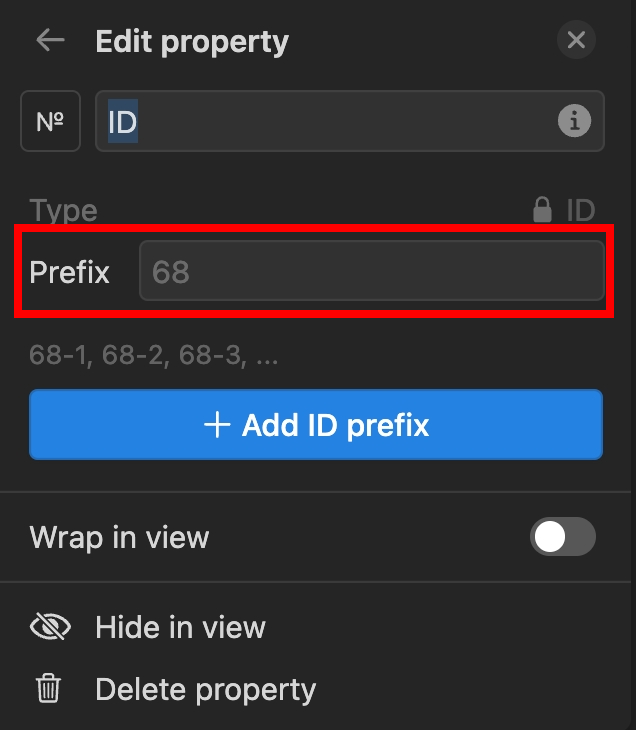Screen dimensions: 636x730
Task: Click the Wrap in view label
Action: [120, 537]
